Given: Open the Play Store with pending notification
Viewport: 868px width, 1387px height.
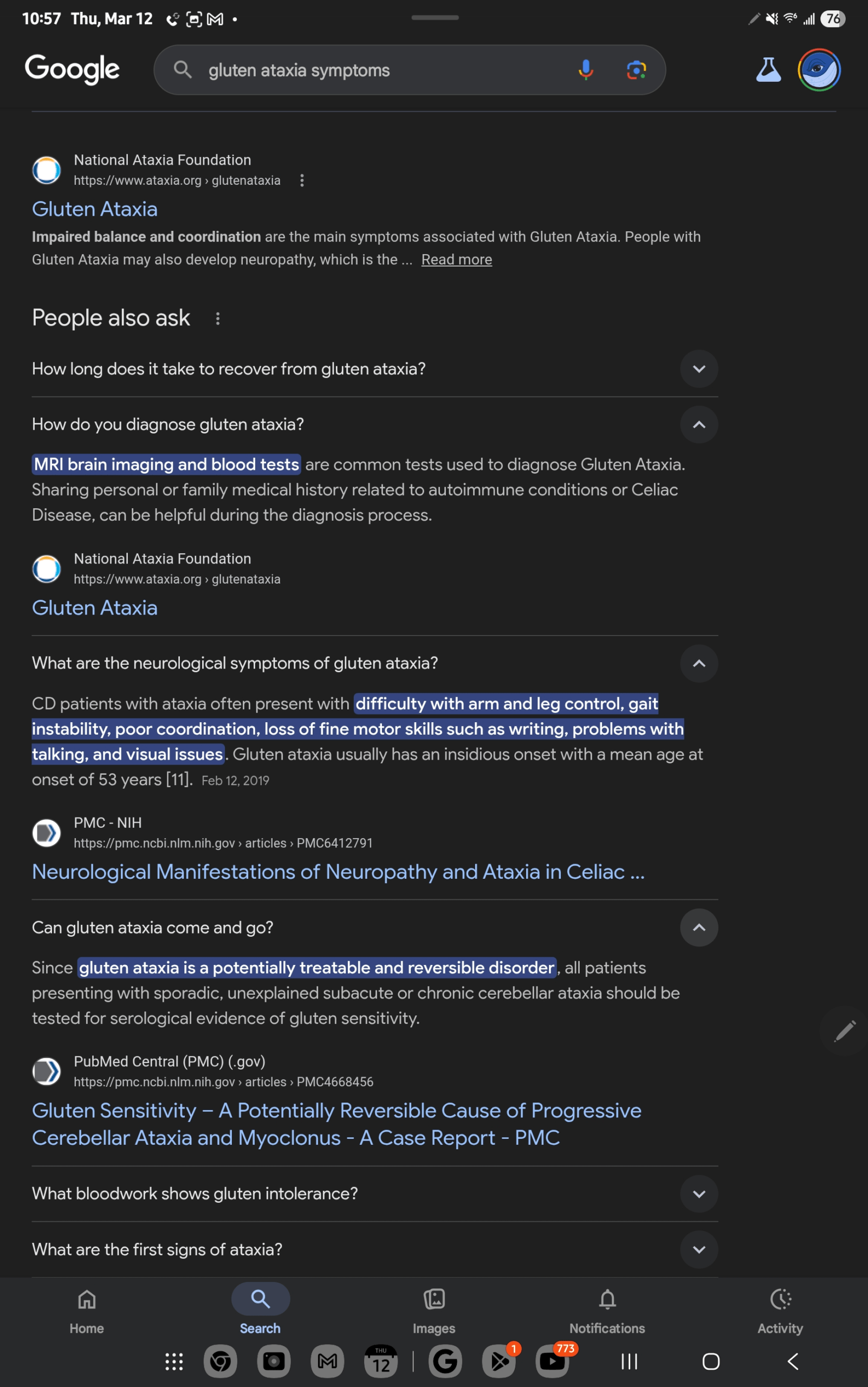Looking at the screenshot, I should tap(498, 1361).
